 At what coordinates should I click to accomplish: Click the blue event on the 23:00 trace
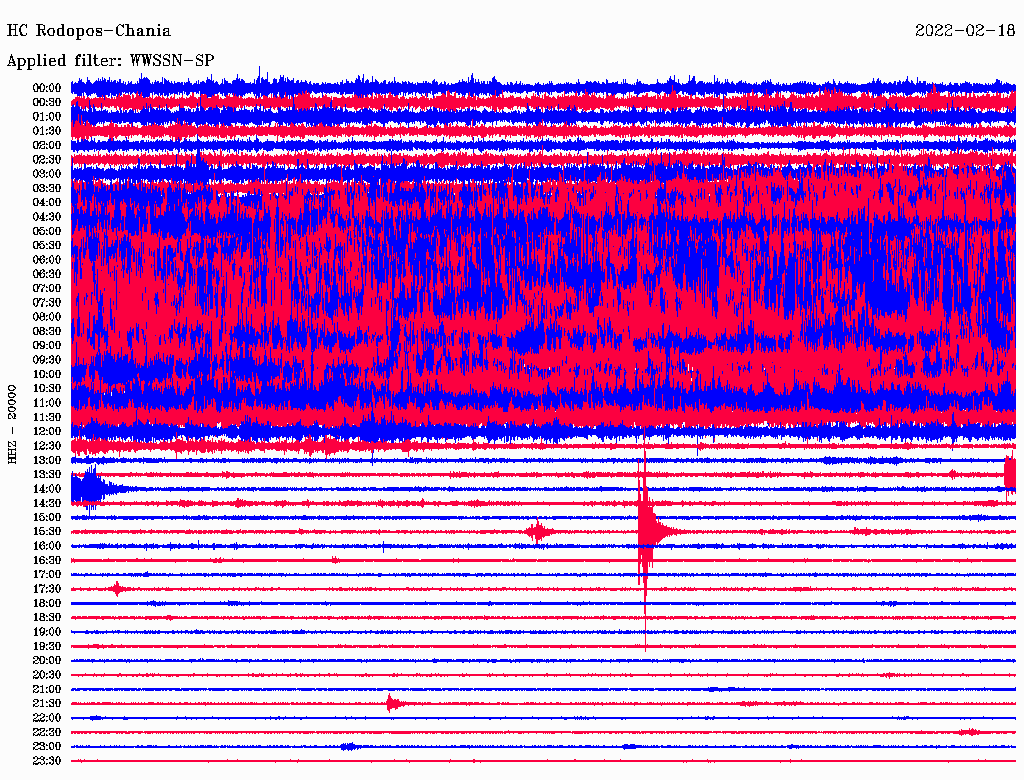point(348,746)
